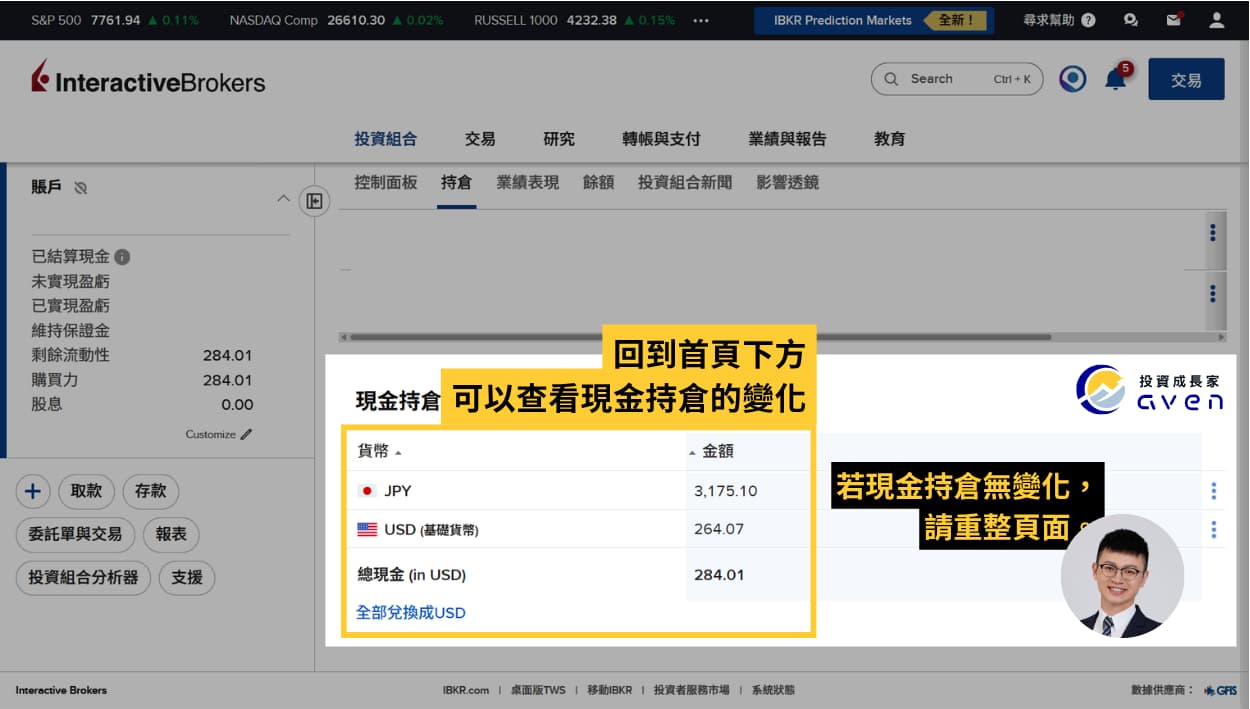Image resolution: width=1250 pixels, height=709 pixels.
Task: Open options menu for JPY row
Action: (1213, 491)
